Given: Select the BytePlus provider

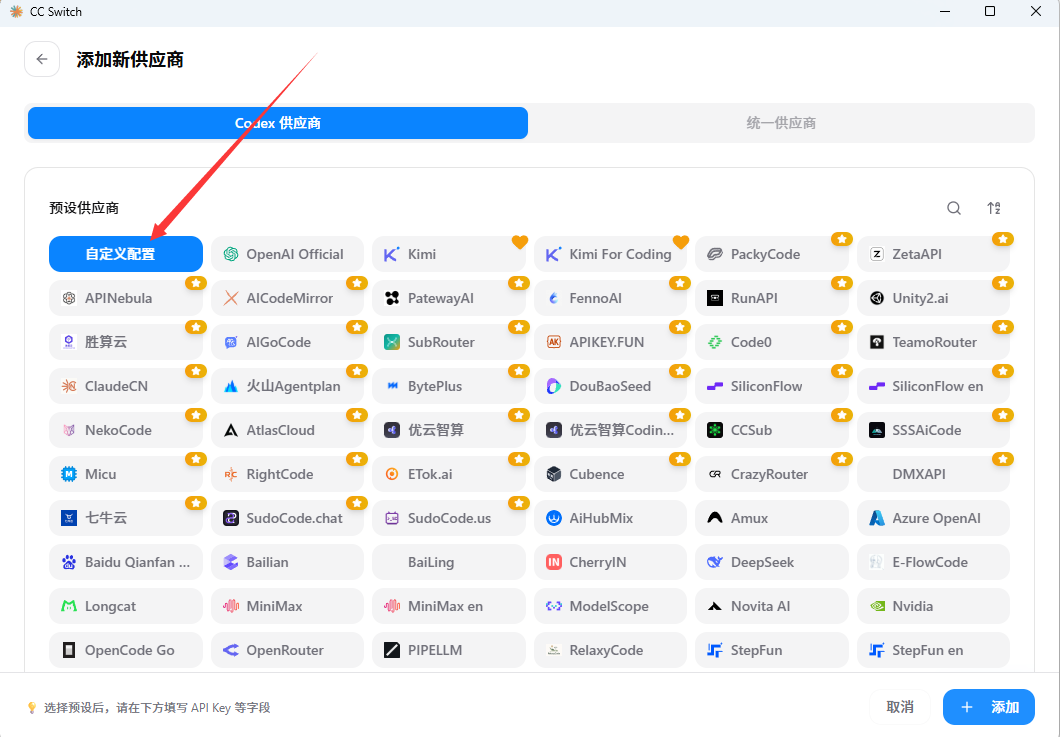Looking at the screenshot, I should pos(449,386).
